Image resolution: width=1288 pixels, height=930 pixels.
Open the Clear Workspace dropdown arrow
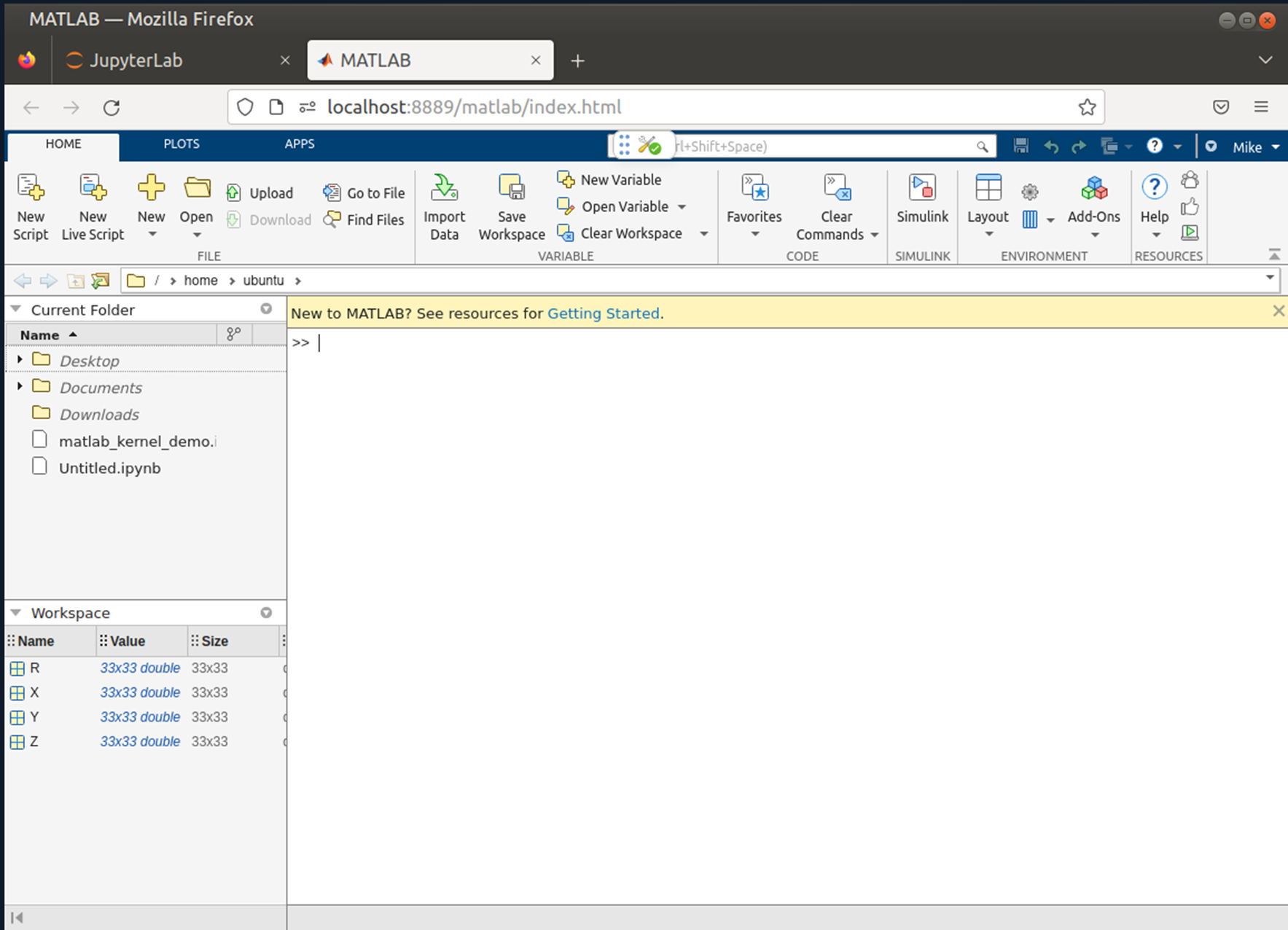point(704,234)
